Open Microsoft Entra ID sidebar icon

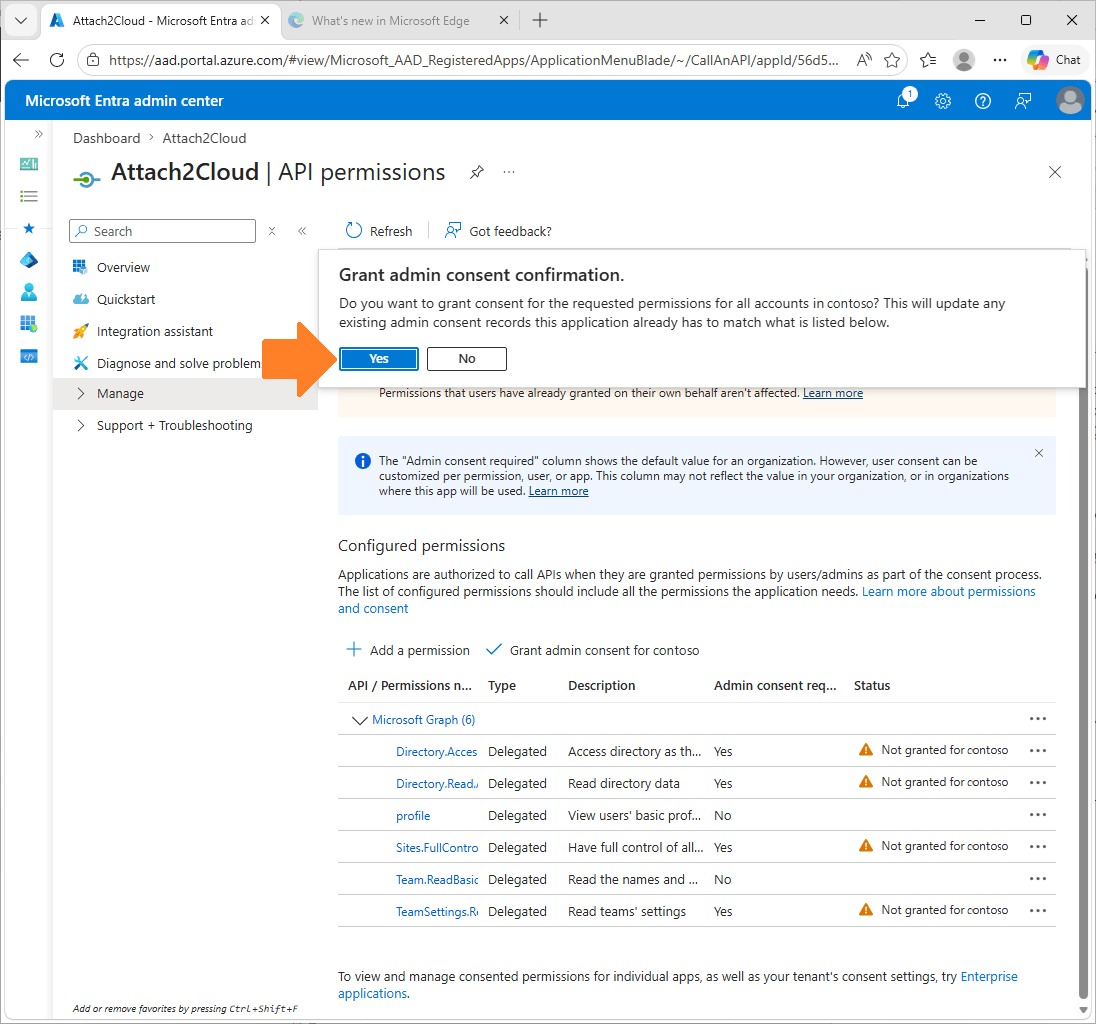click(x=28, y=260)
